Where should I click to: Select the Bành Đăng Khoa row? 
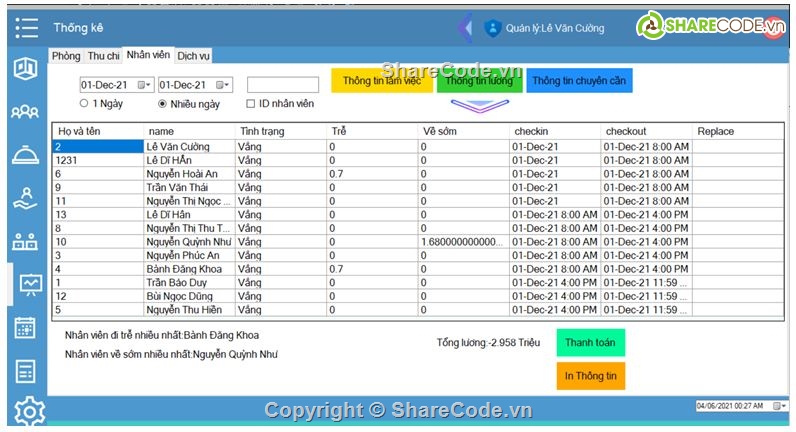click(418, 269)
